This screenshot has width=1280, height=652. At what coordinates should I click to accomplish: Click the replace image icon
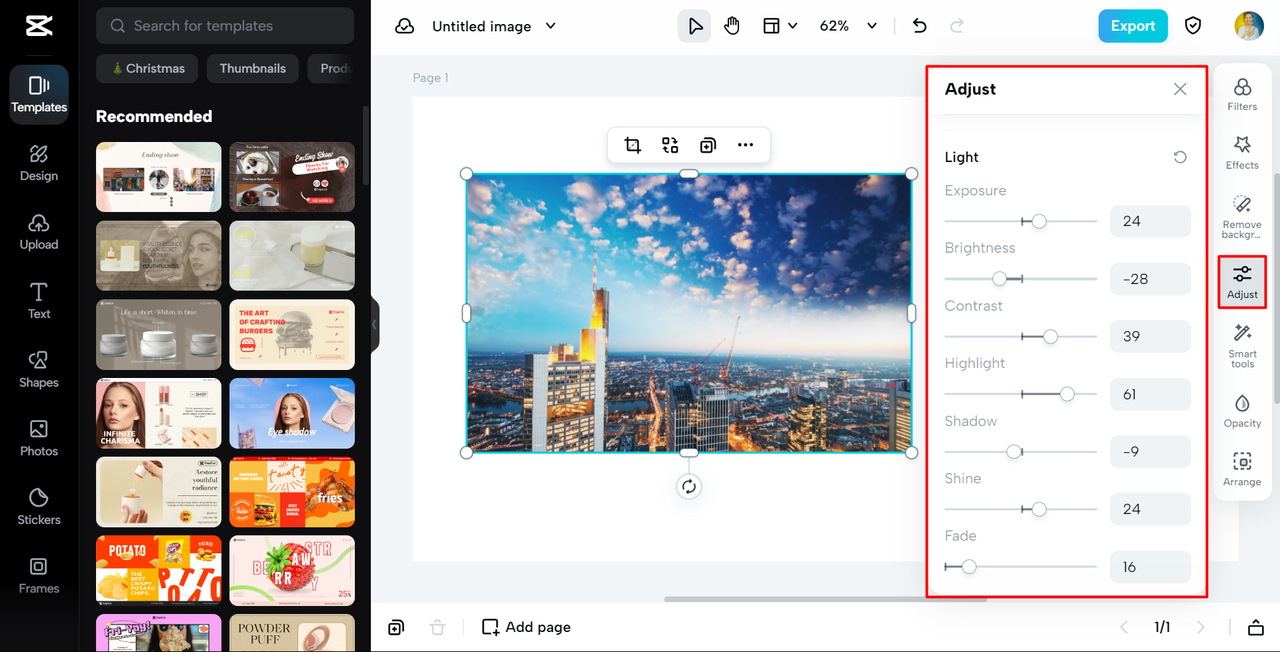click(x=670, y=145)
